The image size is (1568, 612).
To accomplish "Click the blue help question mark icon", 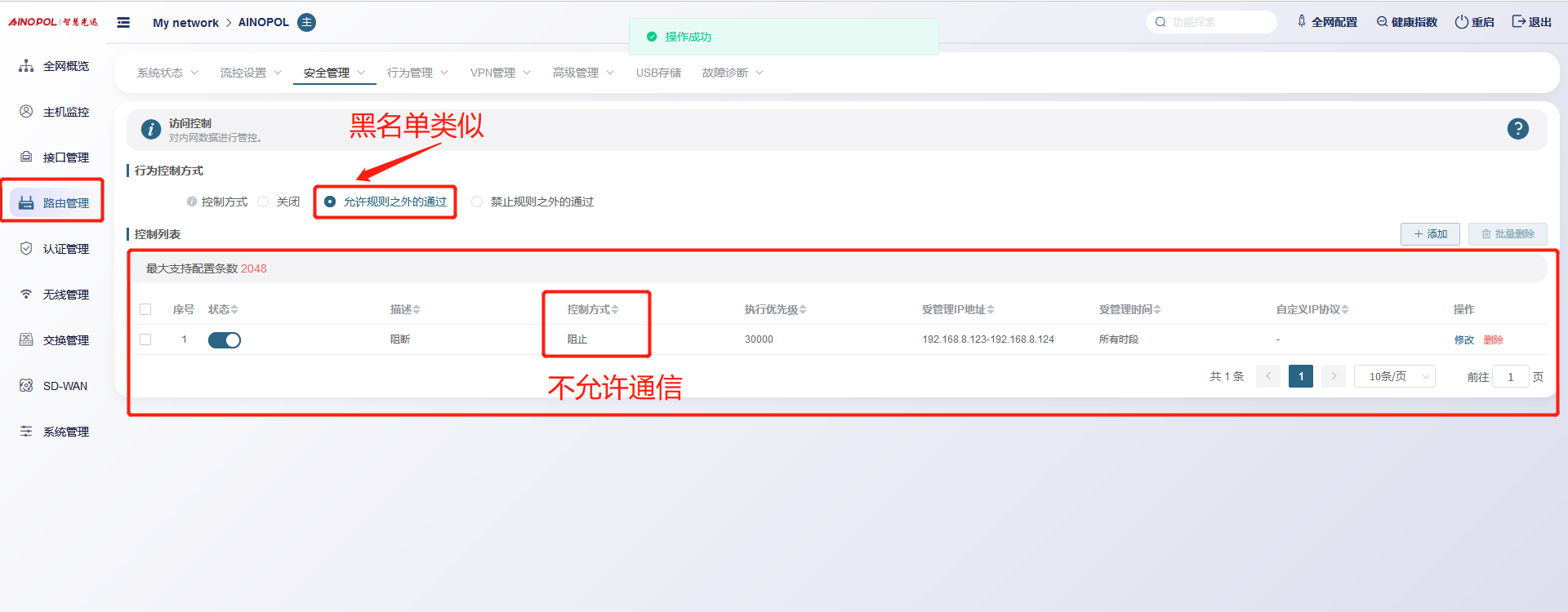I will tap(1517, 129).
